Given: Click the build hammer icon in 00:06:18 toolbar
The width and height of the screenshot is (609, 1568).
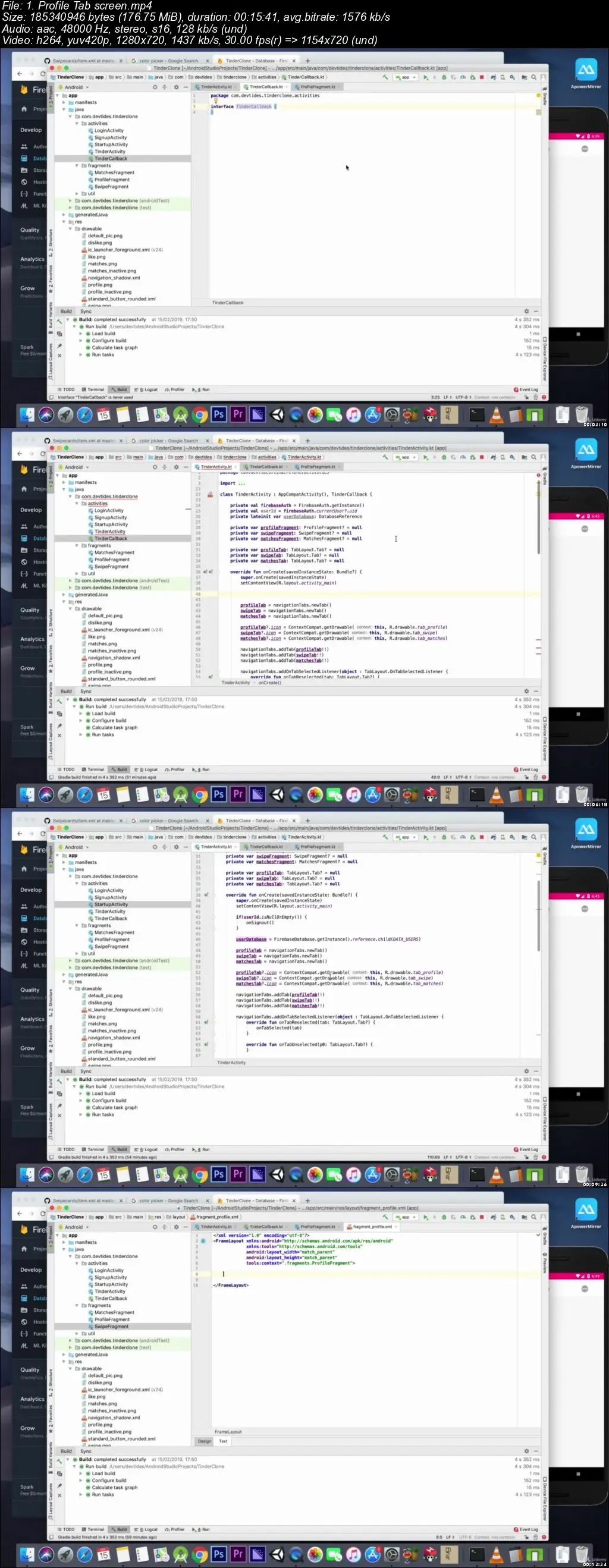Looking at the screenshot, I should pyautogui.click(x=385, y=457).
